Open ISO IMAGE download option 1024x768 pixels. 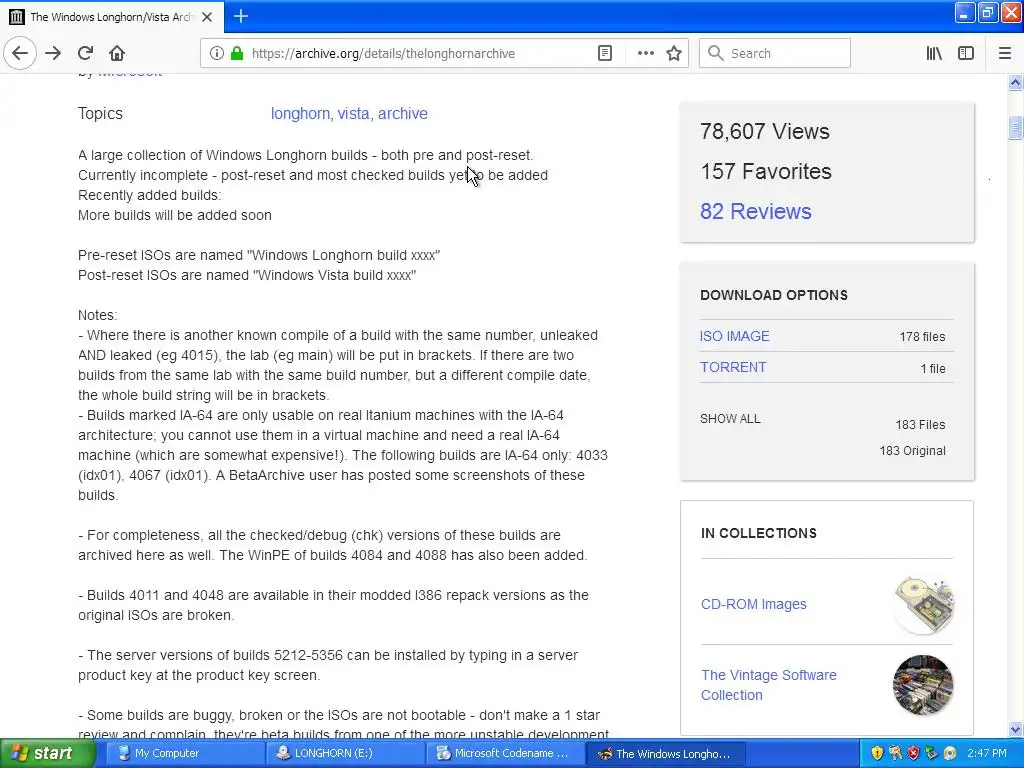pyautogui.click(x=735, y=336)
